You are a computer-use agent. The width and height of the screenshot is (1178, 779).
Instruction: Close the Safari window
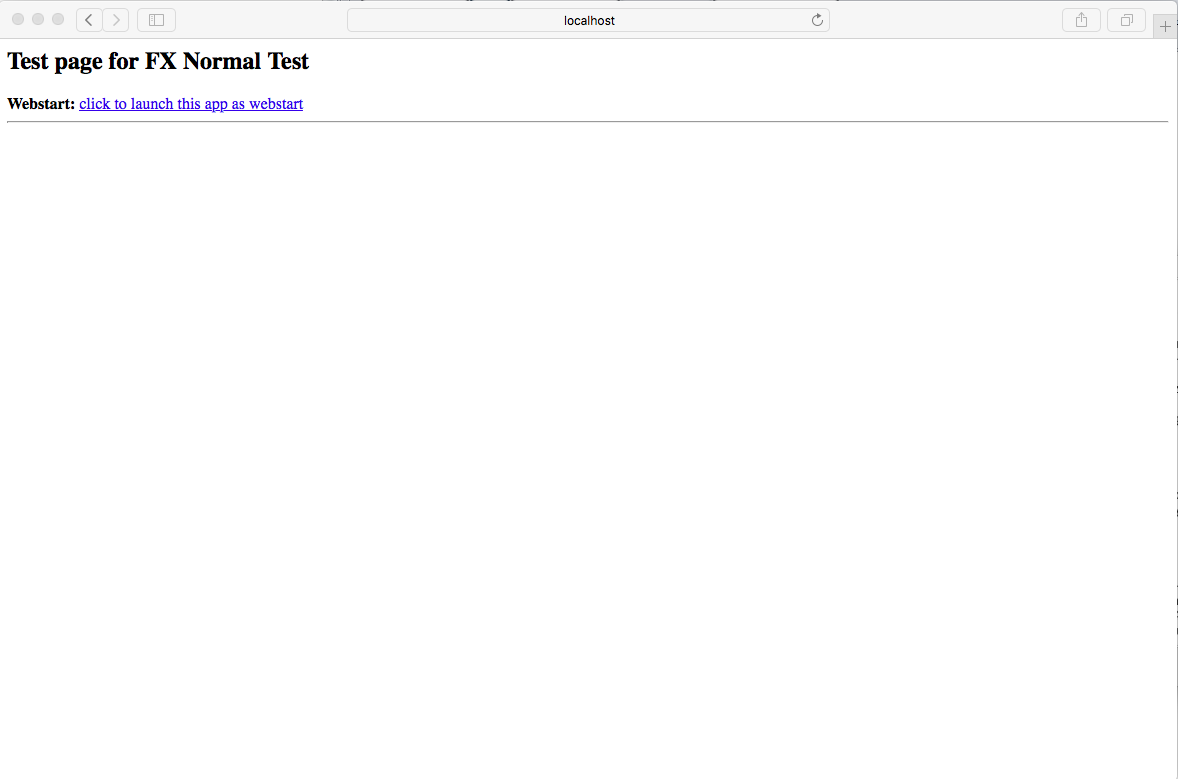click(18, 20)
